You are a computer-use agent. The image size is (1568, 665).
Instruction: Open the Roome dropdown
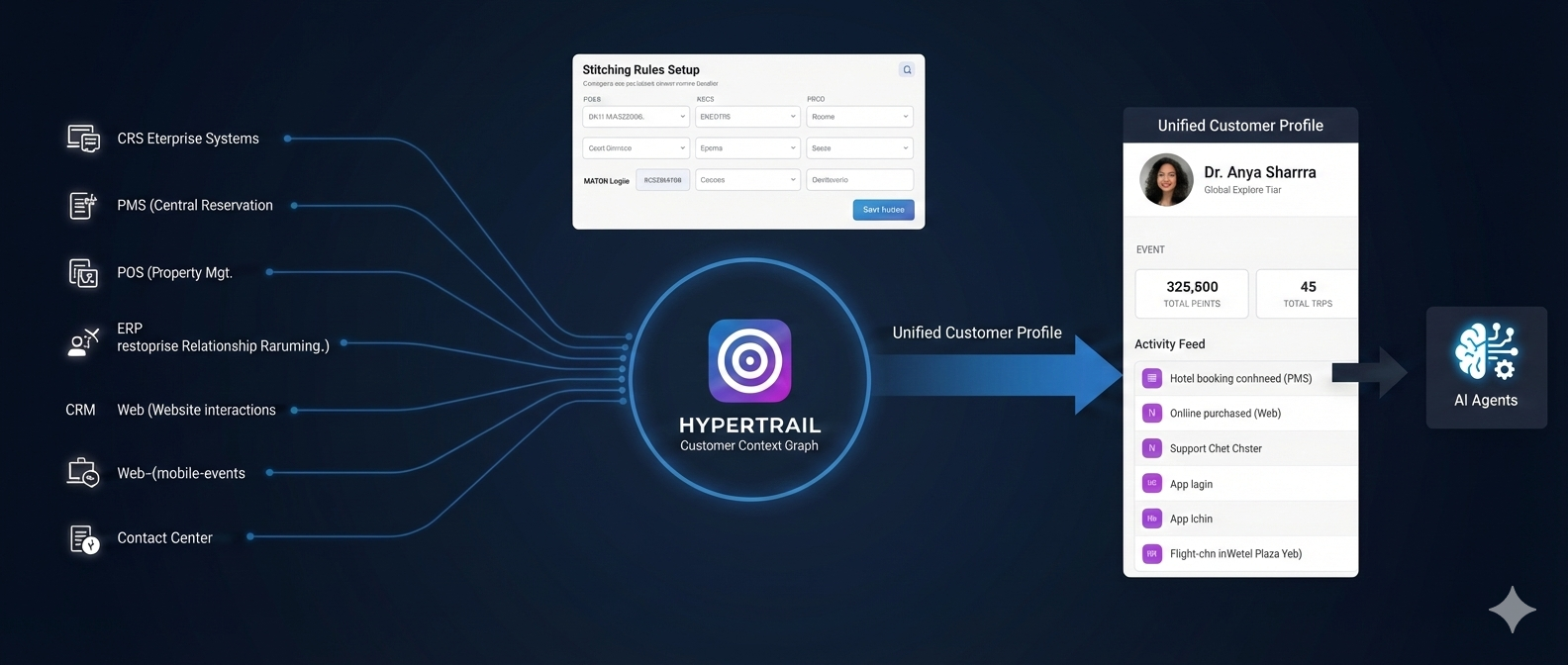[859, 117]
